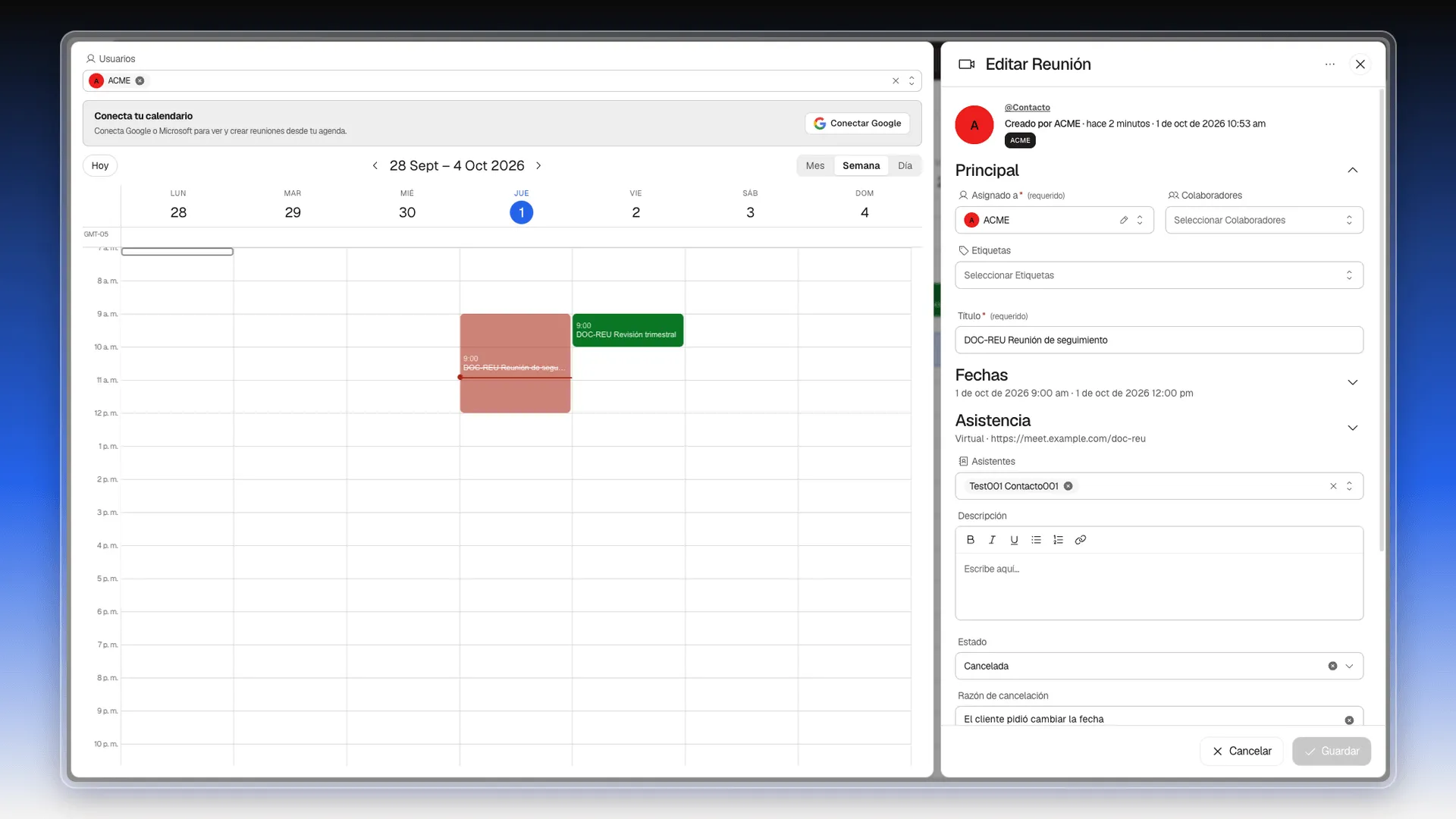Image resolution: width=1456 pixels, height=819 pixels.
Task: Close the Editar Reunión panel
Action: (1360, 64)
